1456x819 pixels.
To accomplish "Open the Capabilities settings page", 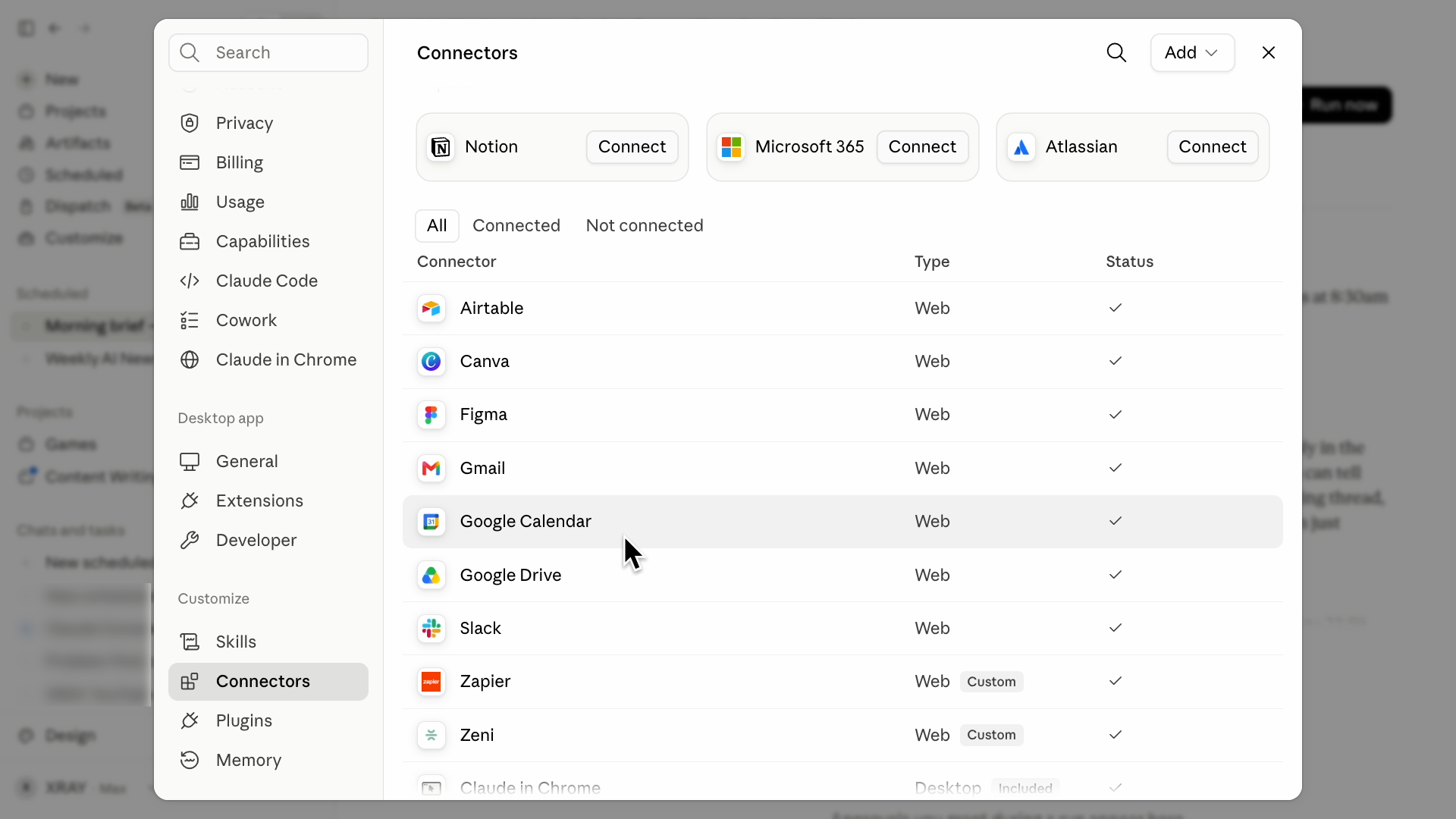I will 268,241.
